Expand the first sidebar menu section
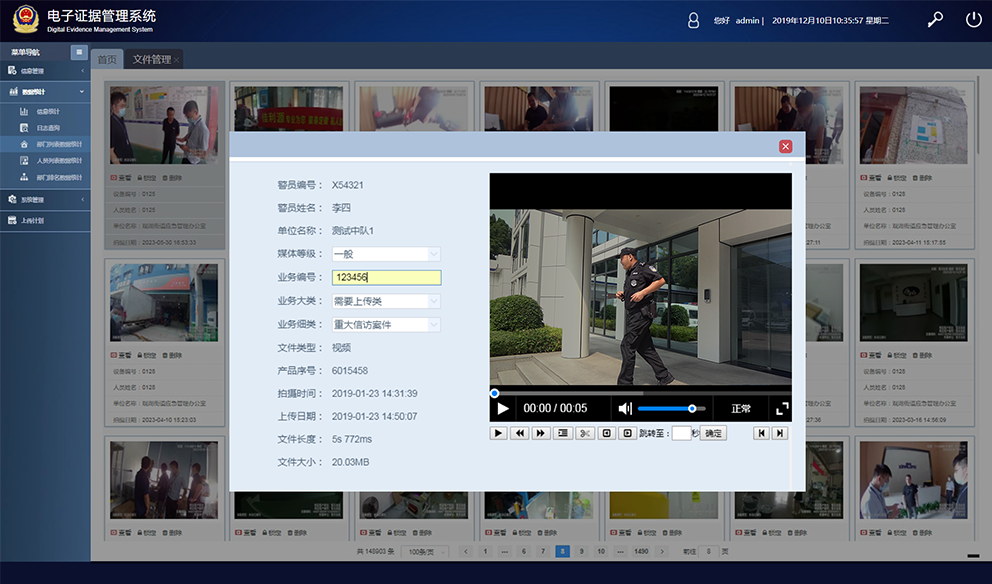992x584 pixels. click(x=46, y=71)
